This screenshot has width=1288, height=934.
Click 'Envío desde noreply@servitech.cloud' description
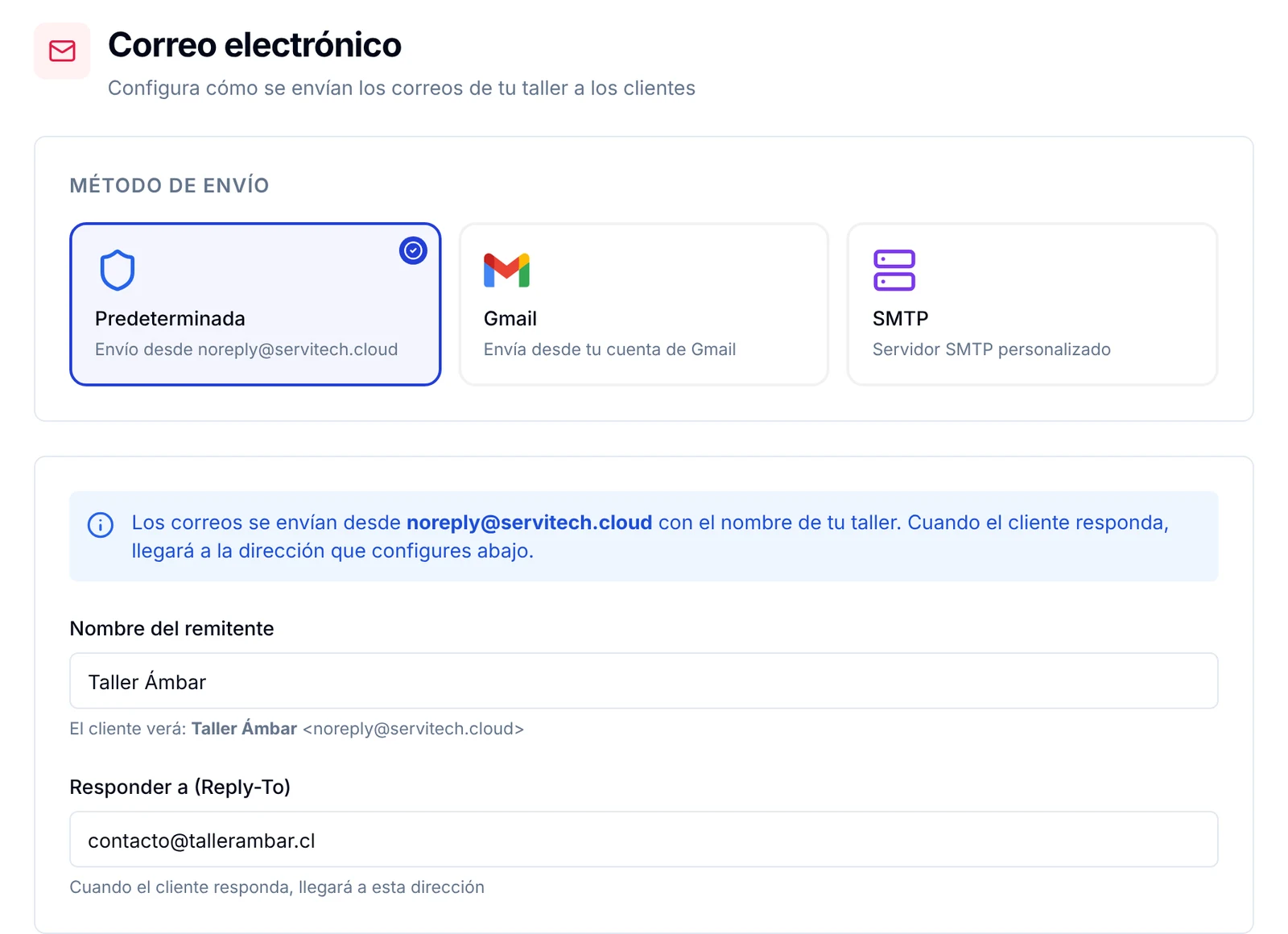(x=246, y=349)
